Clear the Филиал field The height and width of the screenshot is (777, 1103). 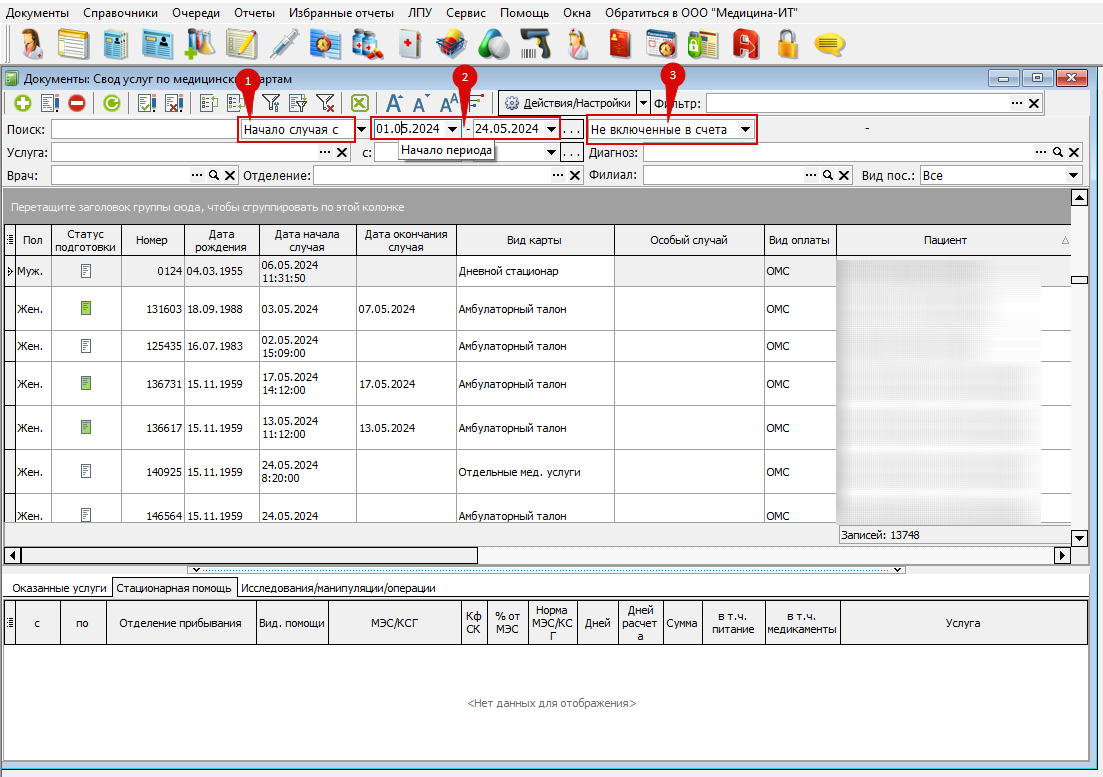pyautogui.click(x=844, y=176)
